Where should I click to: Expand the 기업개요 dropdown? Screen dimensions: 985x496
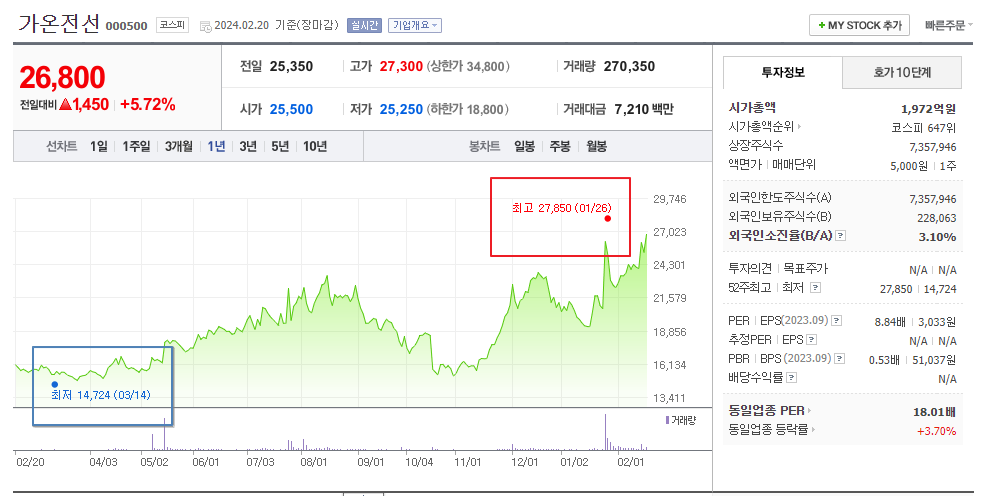point(415,25)
